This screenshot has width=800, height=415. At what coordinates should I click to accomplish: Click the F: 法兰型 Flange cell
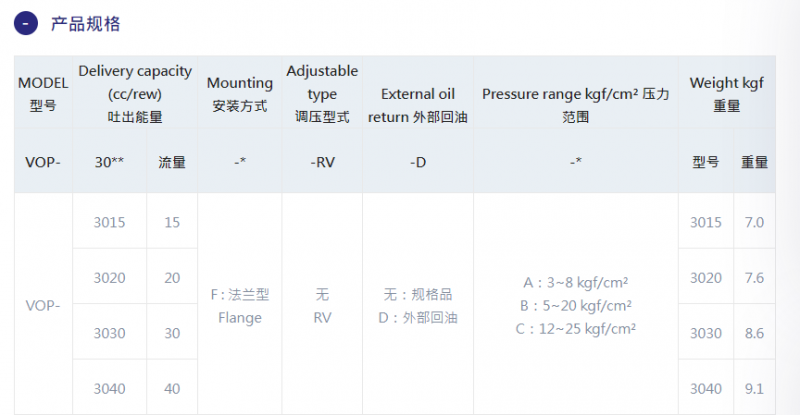tap(239, 305)
